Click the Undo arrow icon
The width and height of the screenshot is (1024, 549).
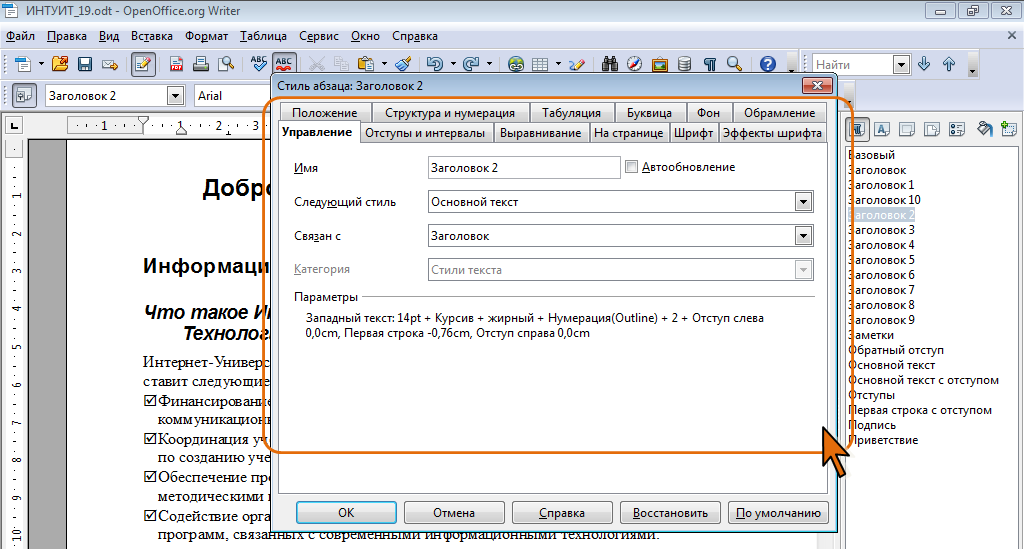point(434,64)
